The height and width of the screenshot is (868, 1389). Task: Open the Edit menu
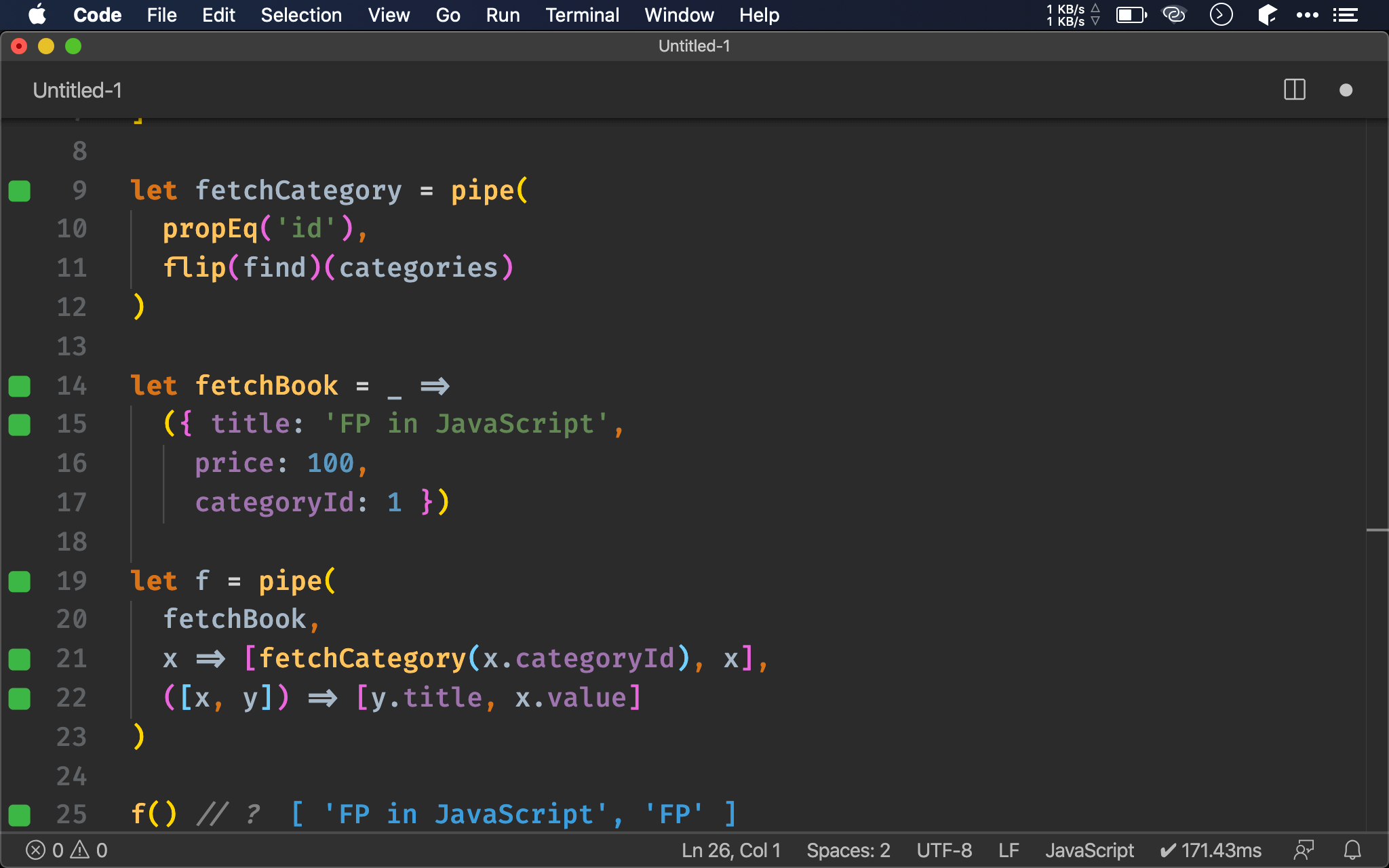pyautogui.click(x=218, y=15)
